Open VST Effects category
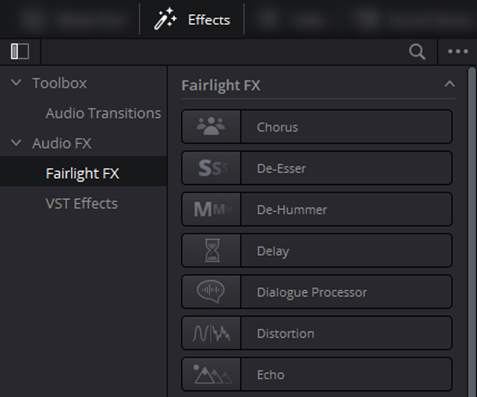The image size is (477, 397). pyautogui.click(x=82, y=203)
